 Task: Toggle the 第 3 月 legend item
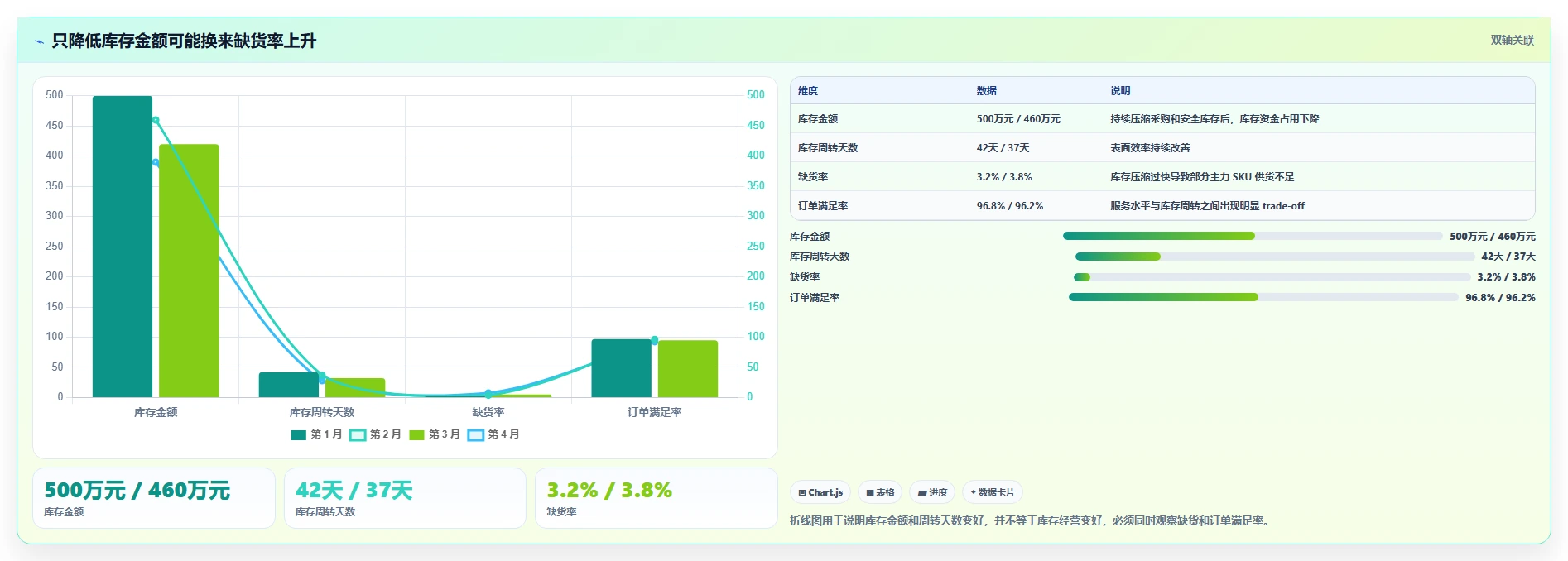(435, 434)
